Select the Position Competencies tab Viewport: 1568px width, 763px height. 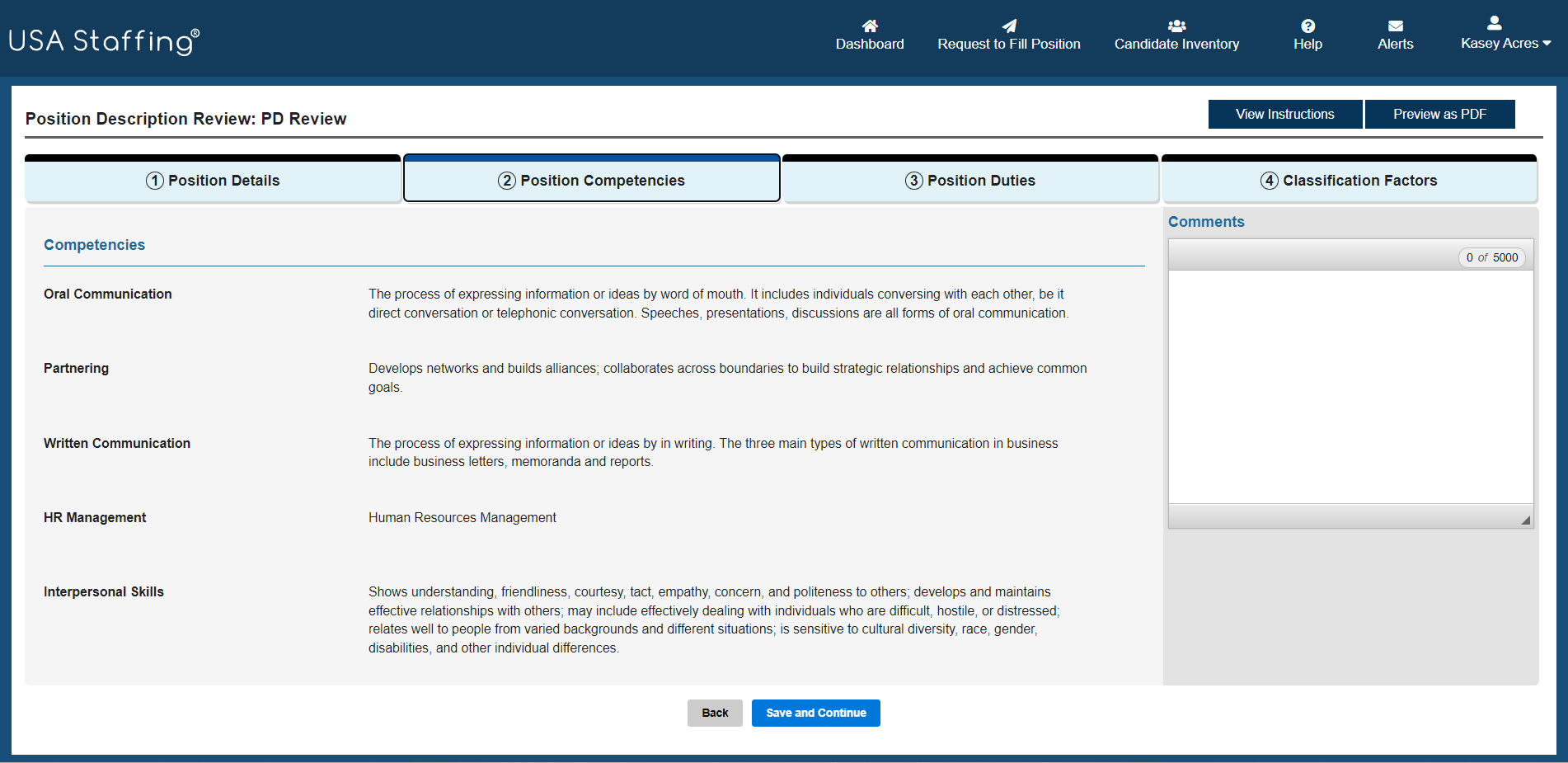(x=591, y=180)
